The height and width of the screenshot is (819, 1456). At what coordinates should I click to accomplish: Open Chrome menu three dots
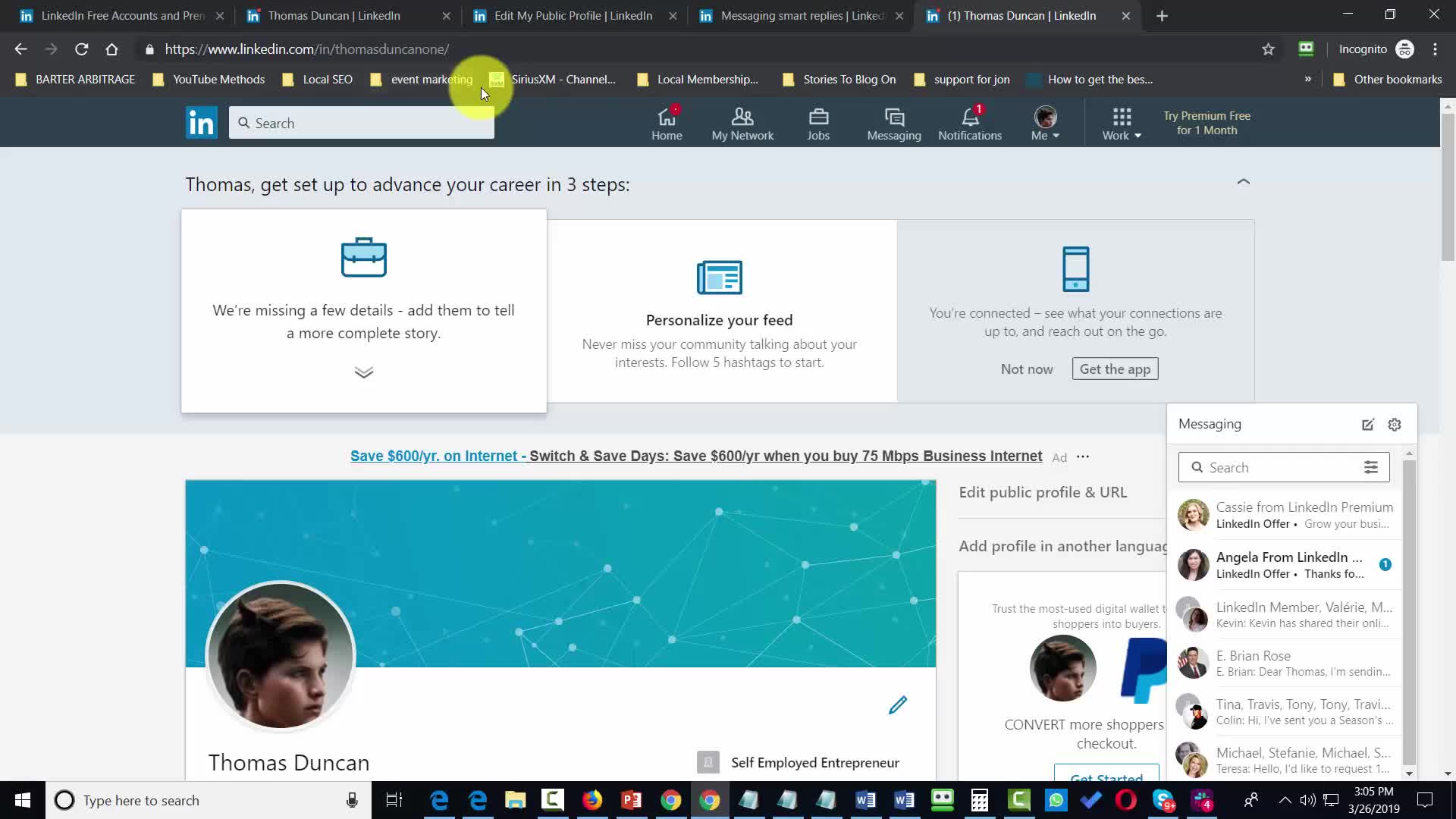tap(1435, 49)
